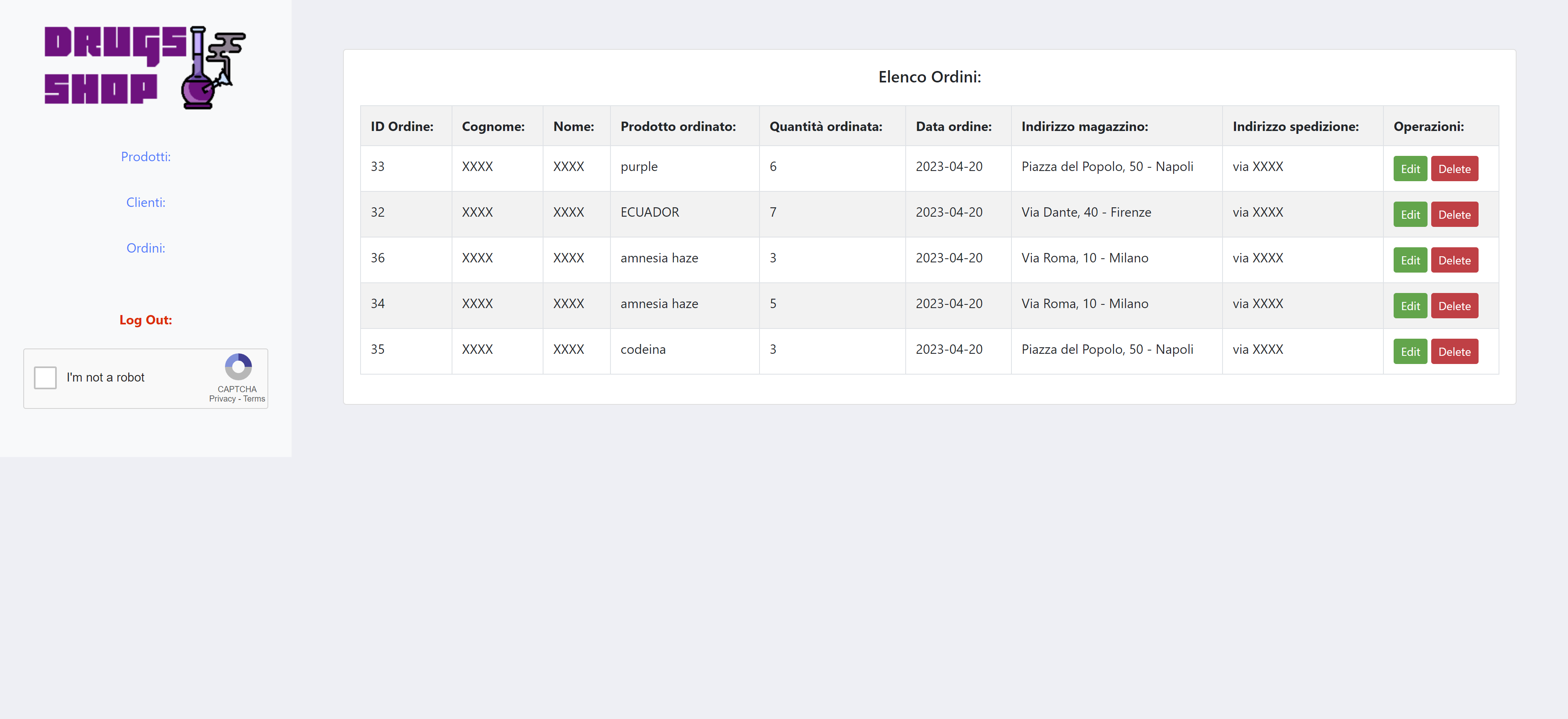1568x719 pixels.
Task: Open the Clienti page
Action: [145, 202]
